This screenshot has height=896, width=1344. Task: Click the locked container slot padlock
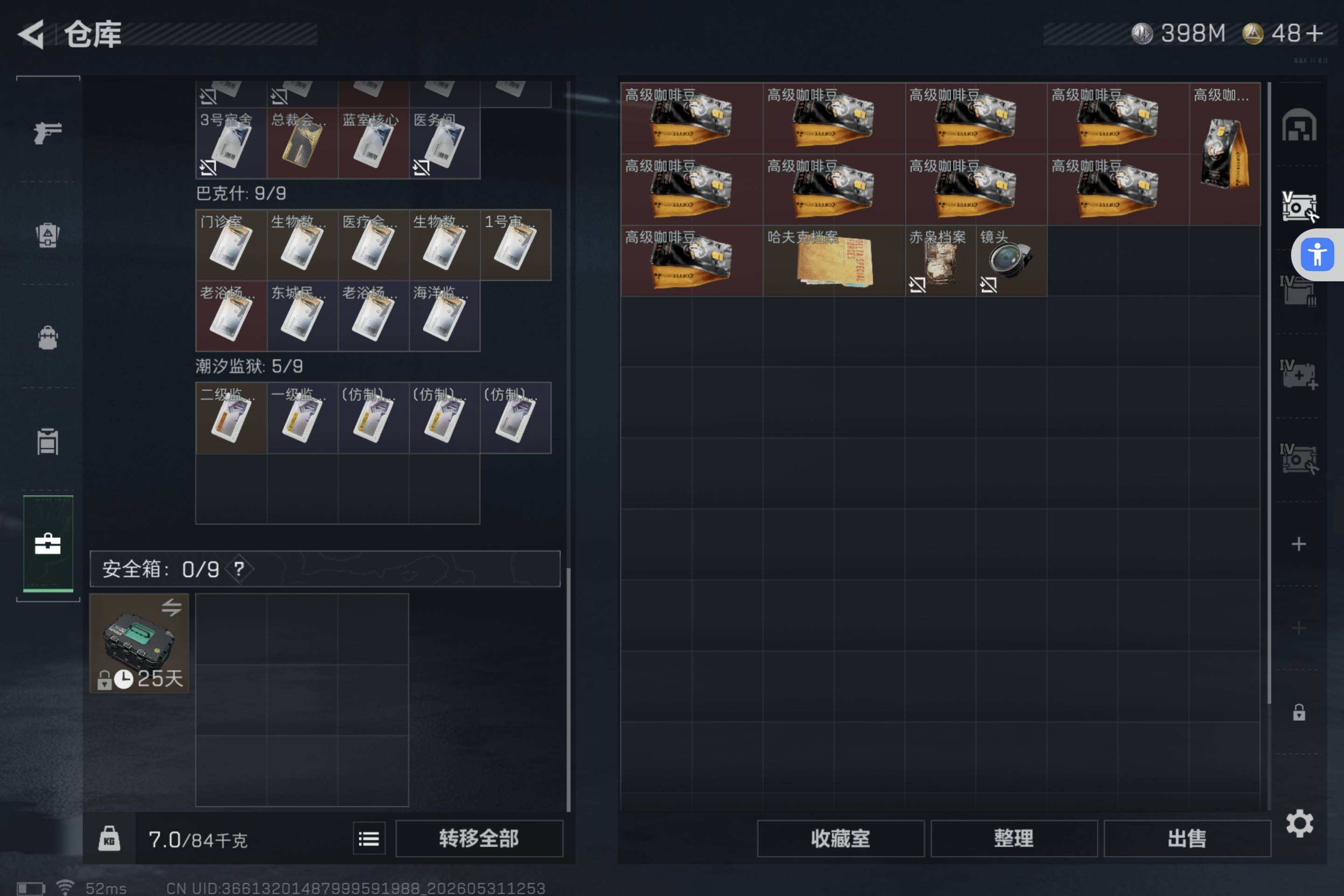[1299, 712]
